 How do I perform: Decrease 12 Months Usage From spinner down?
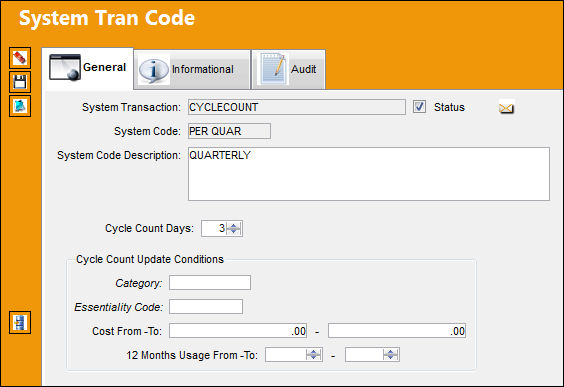(x=314, y=358)
